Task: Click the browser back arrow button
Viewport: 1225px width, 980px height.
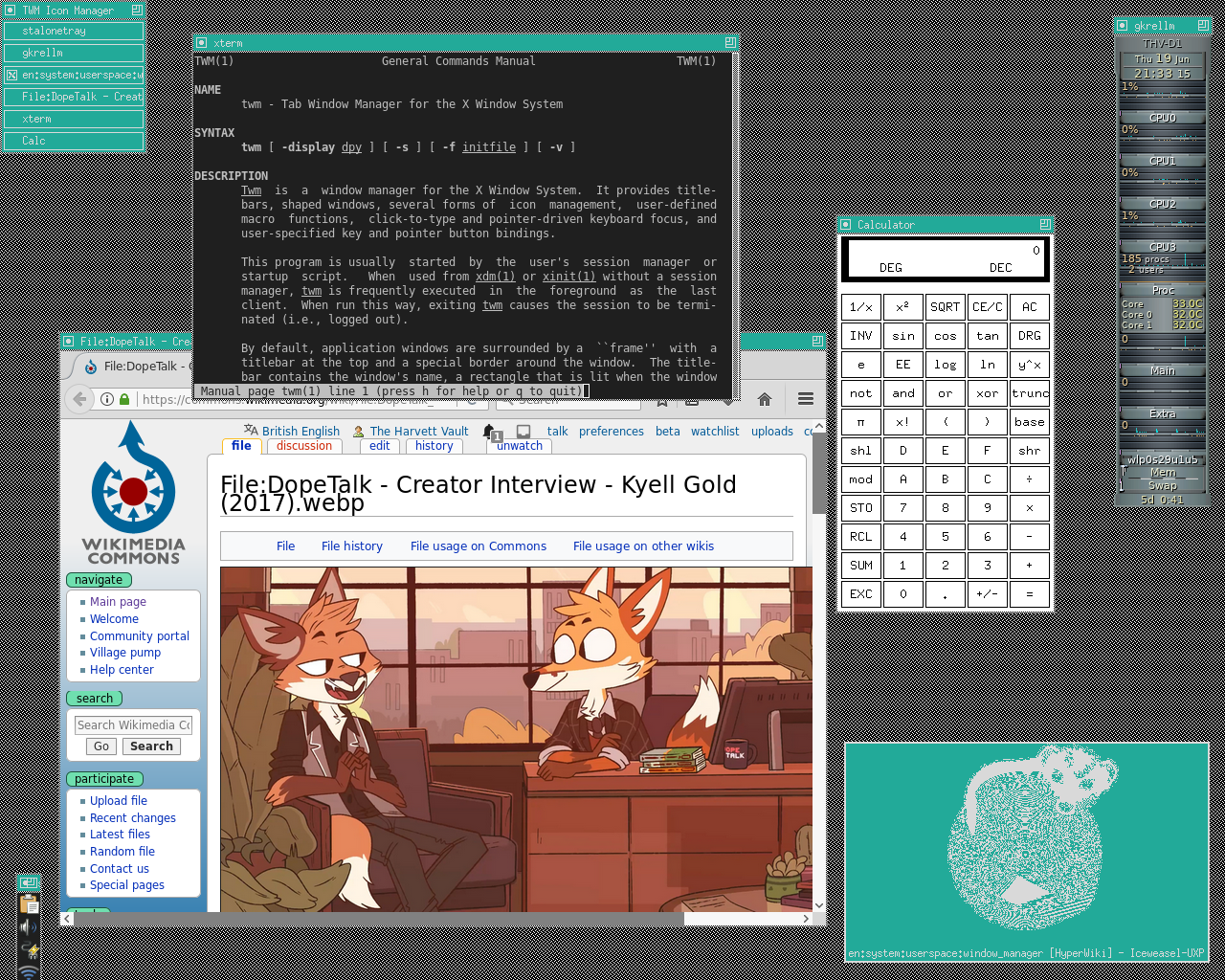Action: click(80, 399)
